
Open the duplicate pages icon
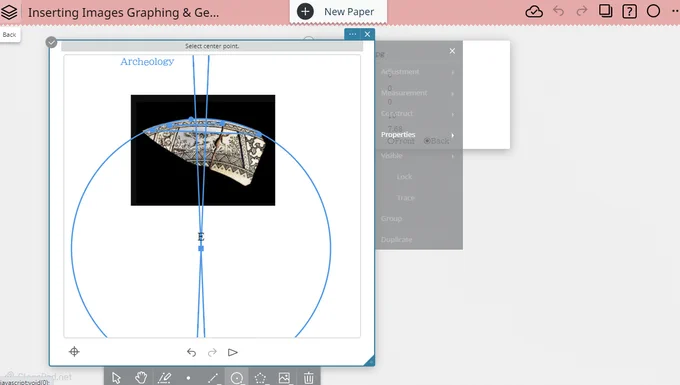coord(605,11)
